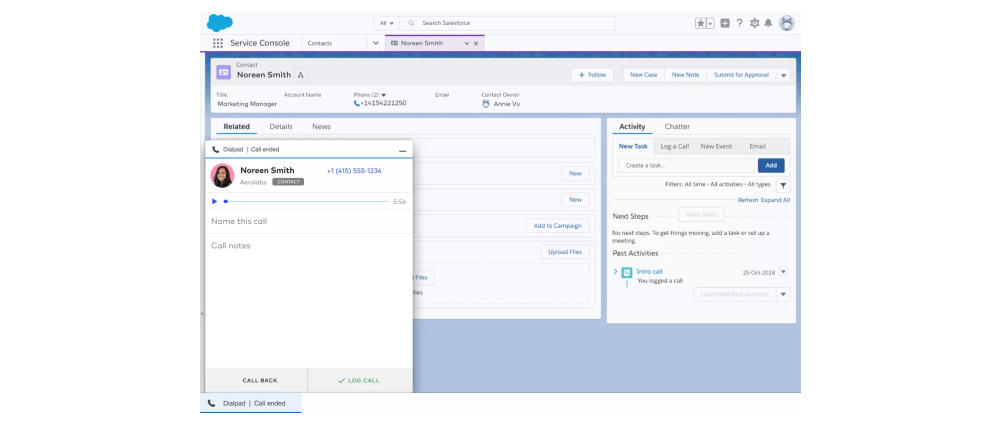Image resolution: width=1001 pixels, height=426 pixels.
Task: Click the Favorites star icon
Action: click(x=701, y=23)
